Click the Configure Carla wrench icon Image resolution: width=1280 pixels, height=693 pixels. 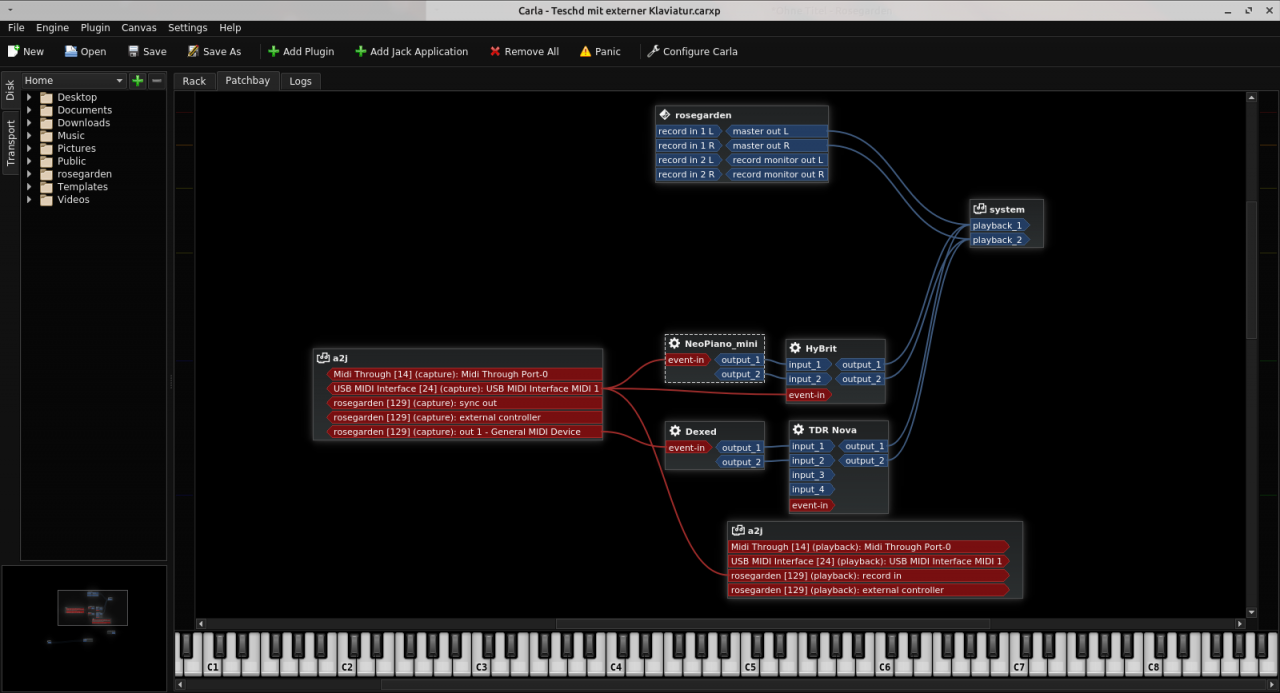(x=653, y=51)
